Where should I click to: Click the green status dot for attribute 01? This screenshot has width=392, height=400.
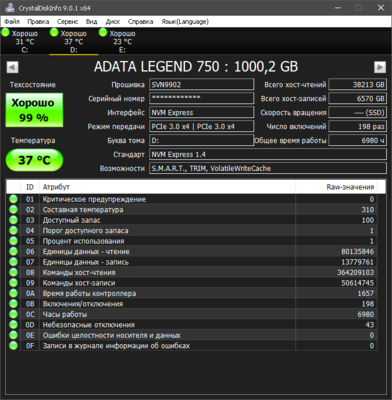point(13,199)
